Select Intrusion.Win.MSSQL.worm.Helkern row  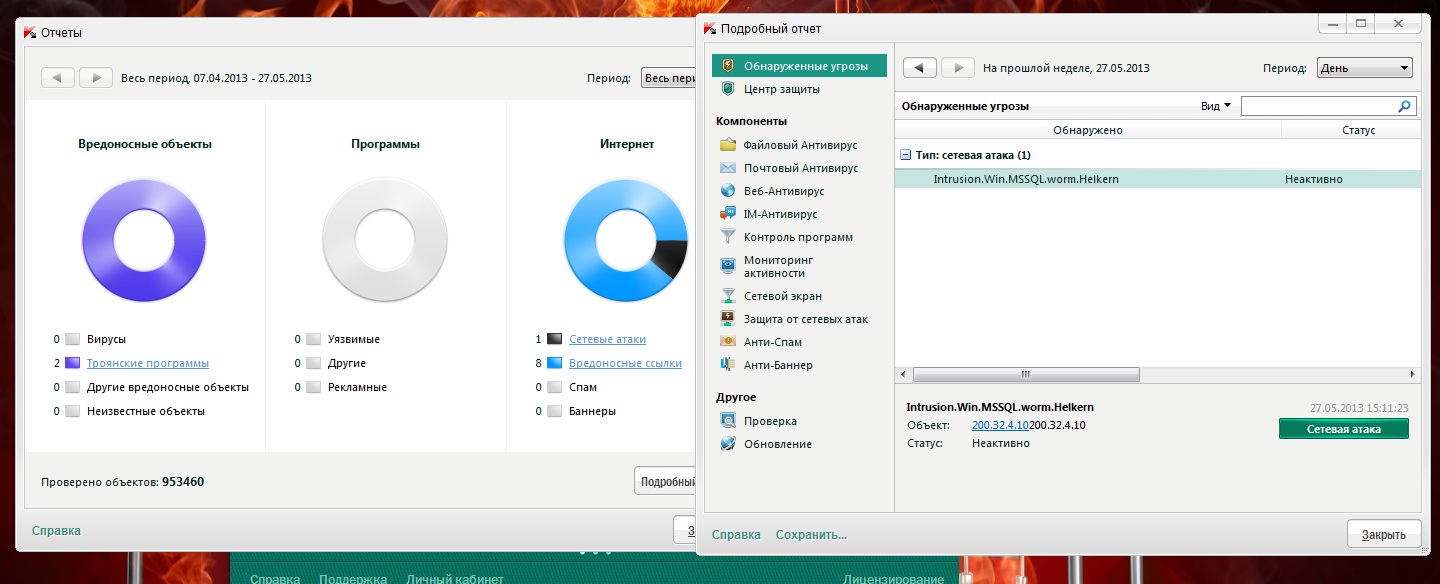(1157, 179)
